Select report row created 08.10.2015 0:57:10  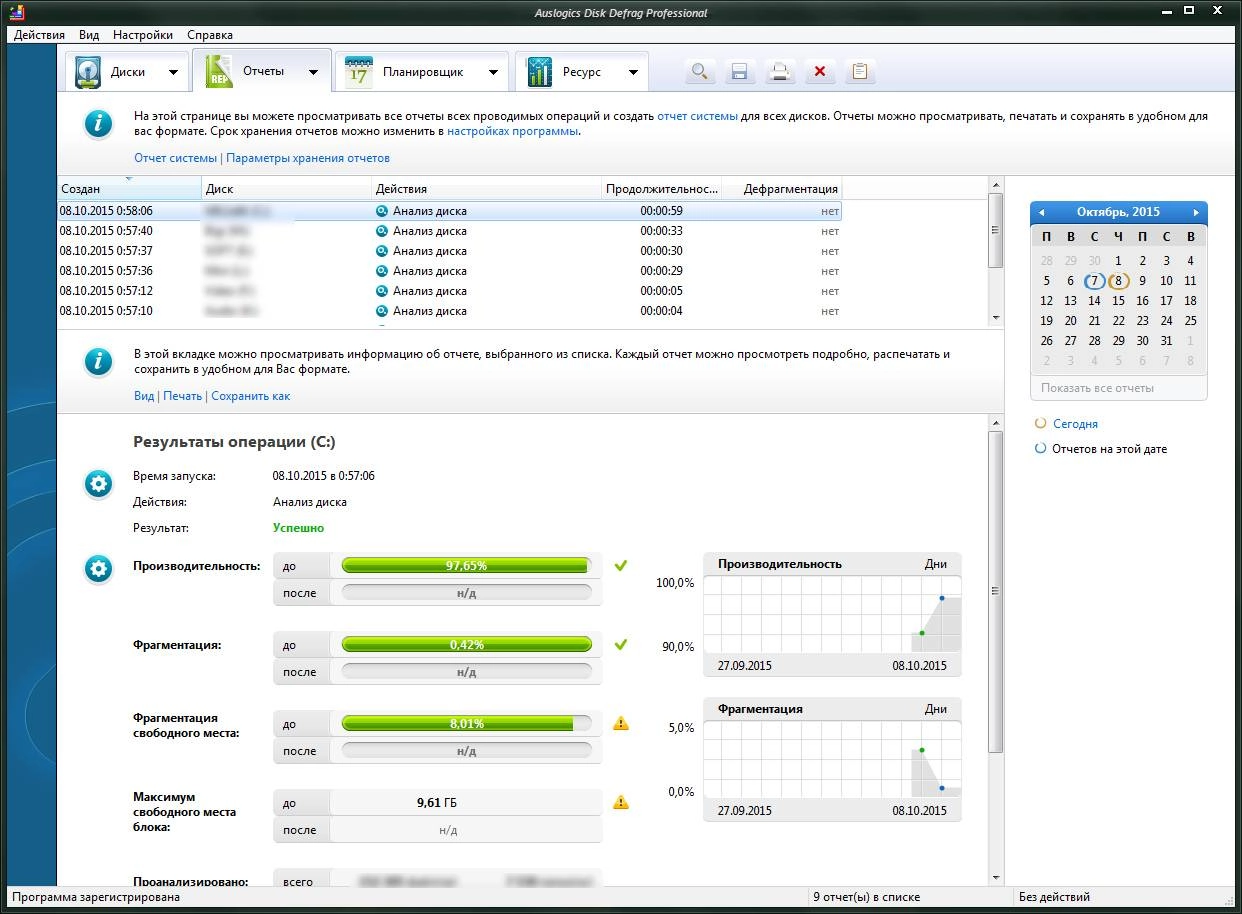(449, 311)
